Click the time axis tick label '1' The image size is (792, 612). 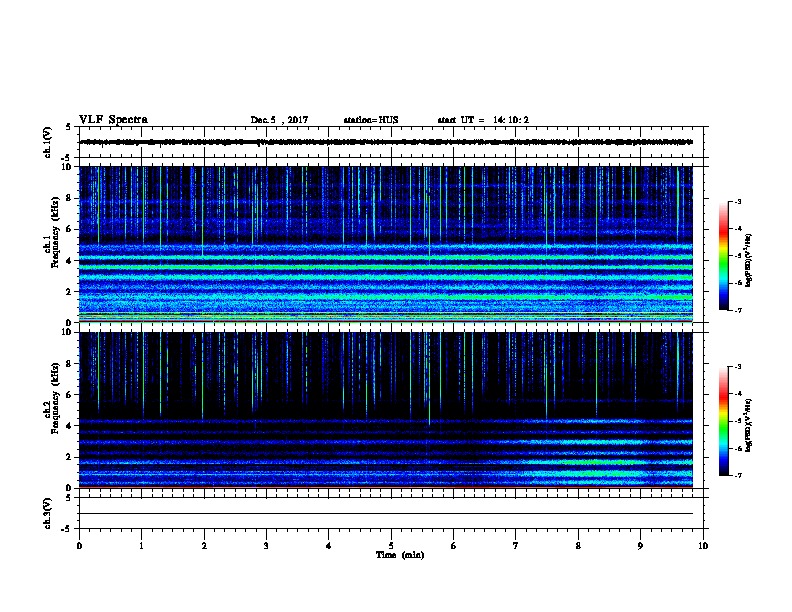141,546
